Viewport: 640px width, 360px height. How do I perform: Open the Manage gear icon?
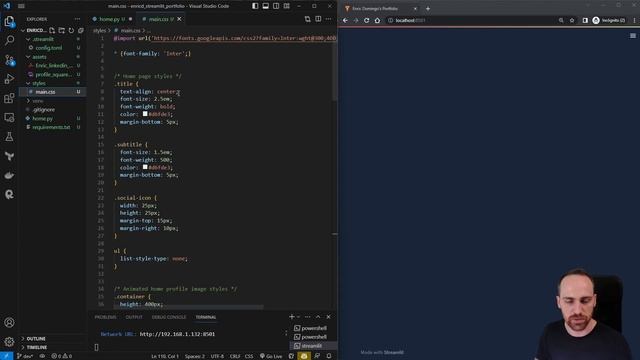point(9,342)
